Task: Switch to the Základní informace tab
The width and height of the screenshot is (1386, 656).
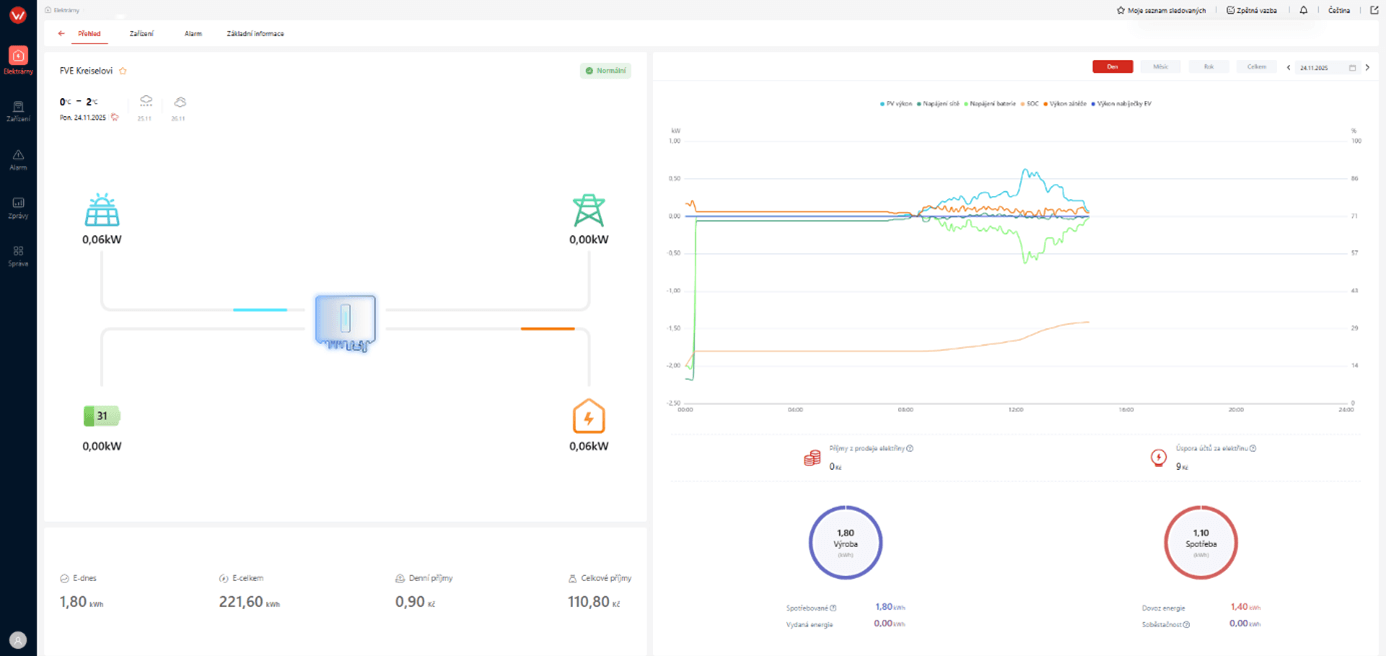Action: pyautogui.click(x=255, y=34)
